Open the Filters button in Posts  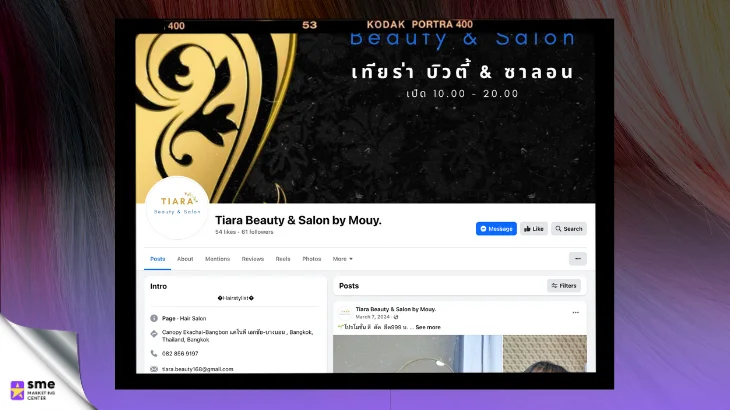pos(563,286)
